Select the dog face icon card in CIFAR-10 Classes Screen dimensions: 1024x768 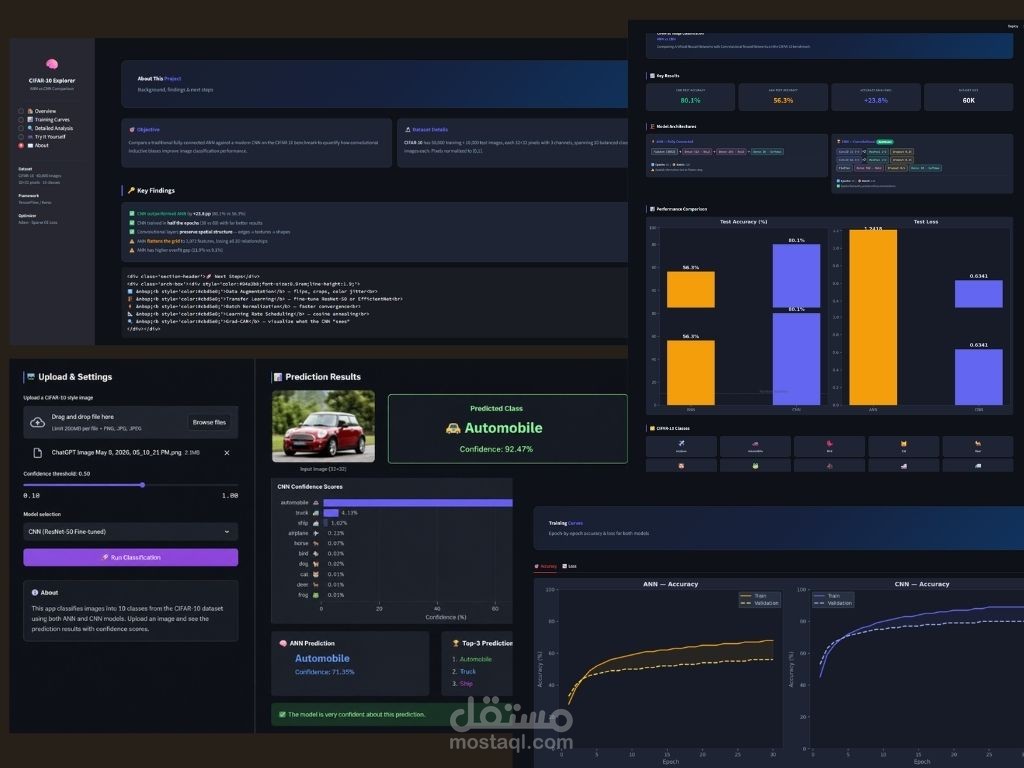[x=681, y=466]
